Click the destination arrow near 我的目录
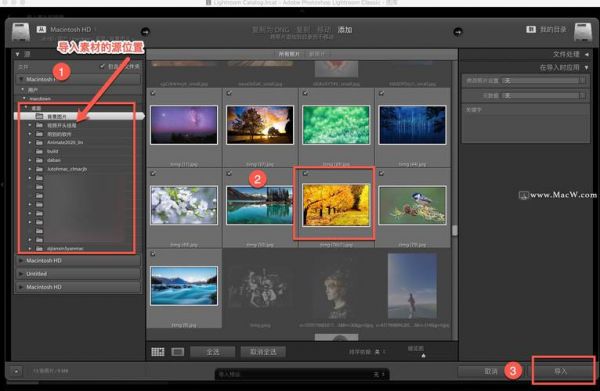Screen dimensions: 600x391 [458, 32]
